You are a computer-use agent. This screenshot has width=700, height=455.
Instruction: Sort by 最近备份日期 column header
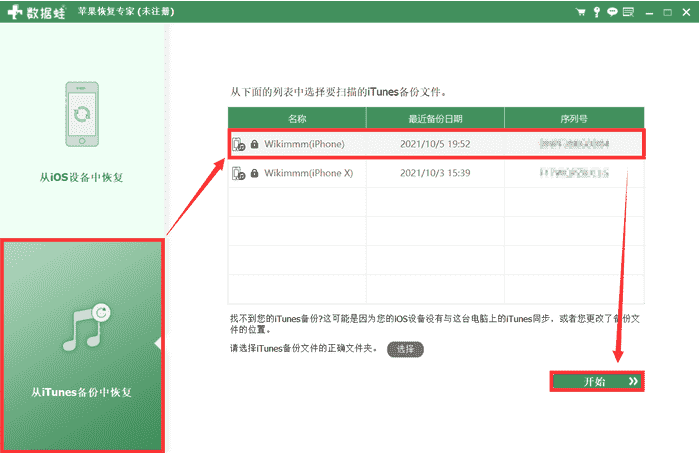435,118
